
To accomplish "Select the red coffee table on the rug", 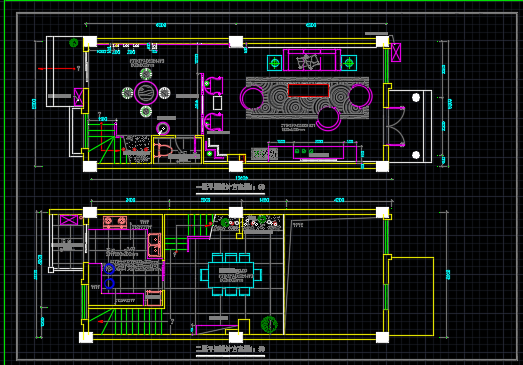I will 309,90.
